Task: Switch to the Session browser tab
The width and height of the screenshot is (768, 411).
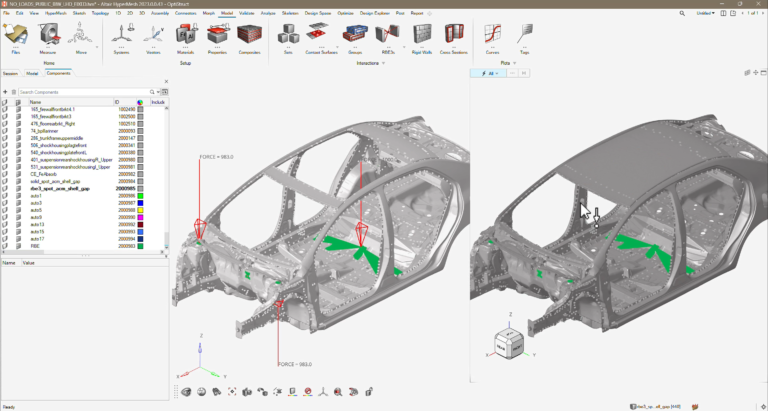Action: click(10, 73)
